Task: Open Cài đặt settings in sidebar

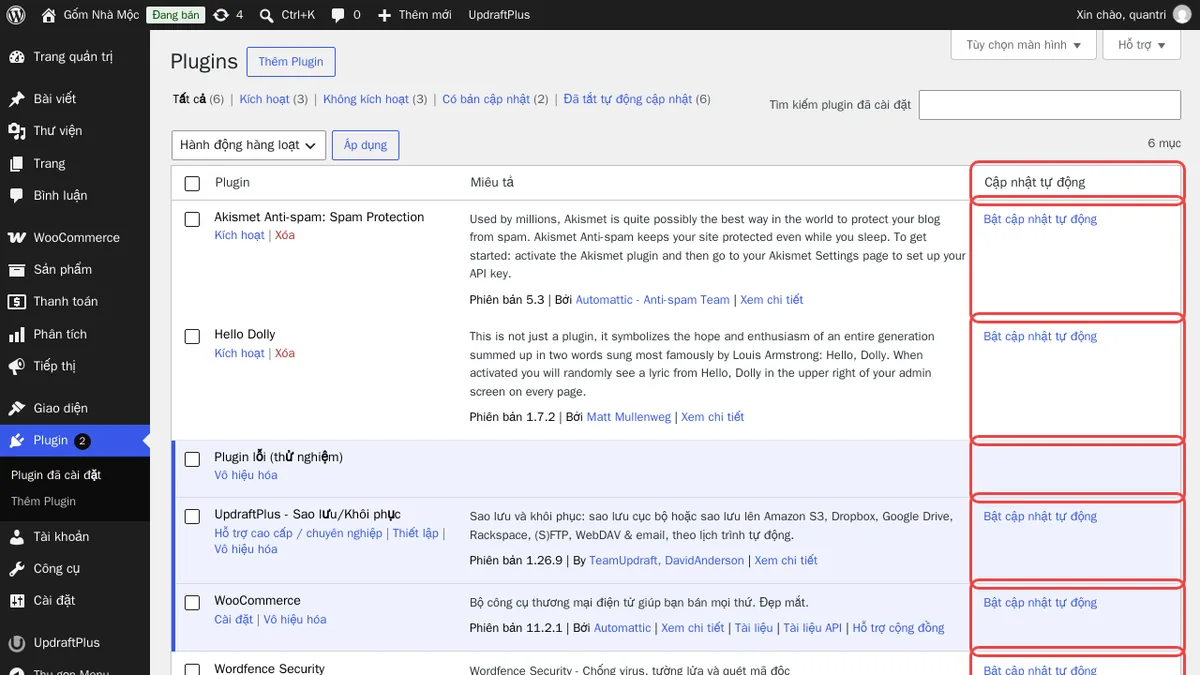Action: pyautogui.click(x=54, y=600)
